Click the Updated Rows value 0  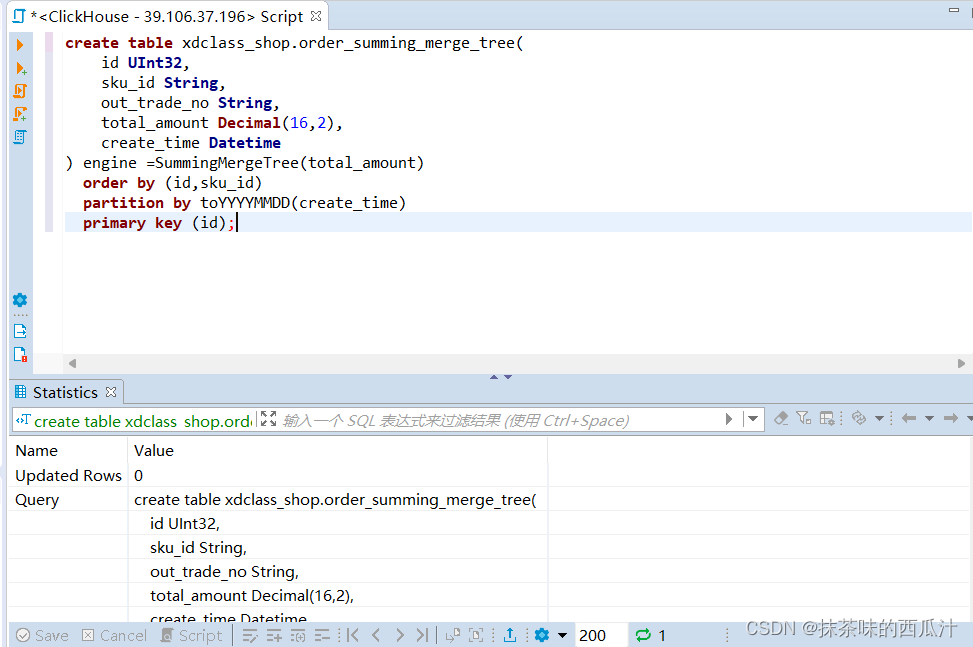(138, 476)
